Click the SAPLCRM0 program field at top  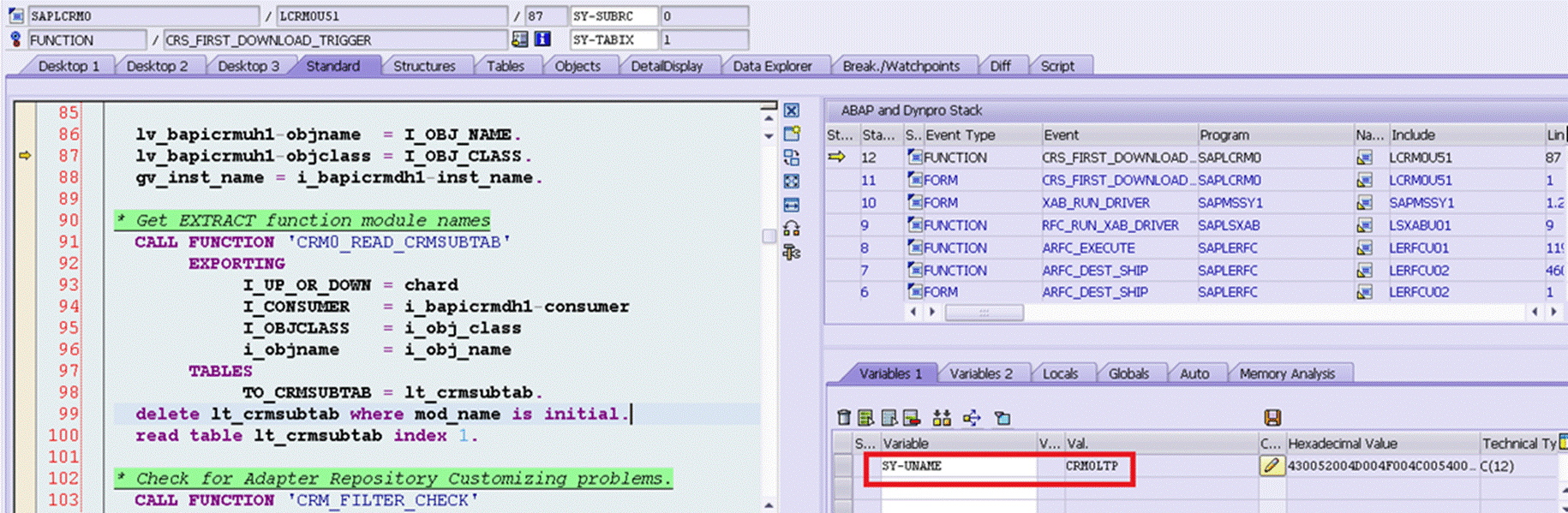click(143, 15)
